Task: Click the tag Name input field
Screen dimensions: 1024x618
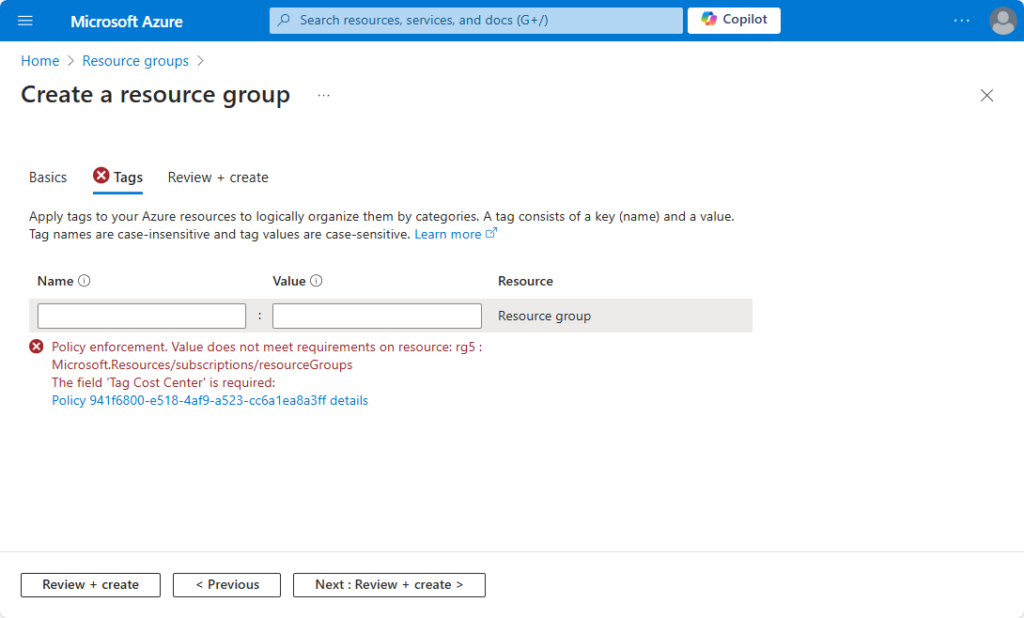Action: (x=141, y=315)
